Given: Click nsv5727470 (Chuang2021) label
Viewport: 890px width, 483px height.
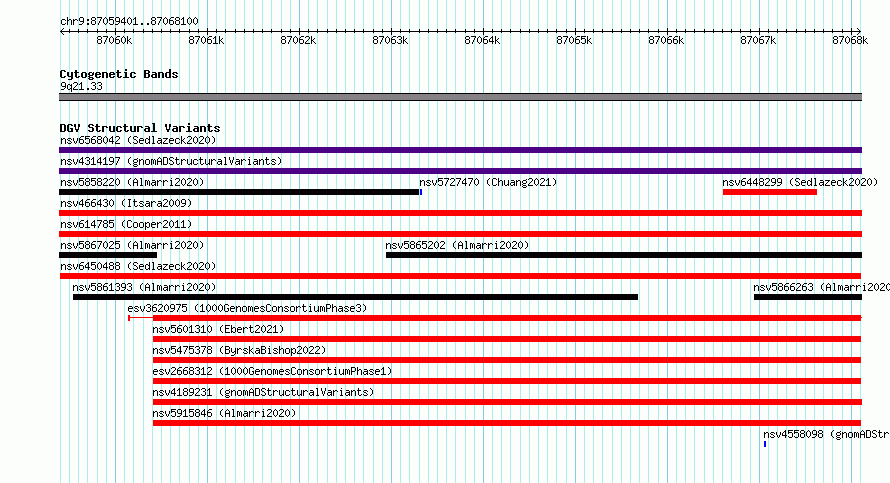Looking at the screenshot, I should [488, 182].
